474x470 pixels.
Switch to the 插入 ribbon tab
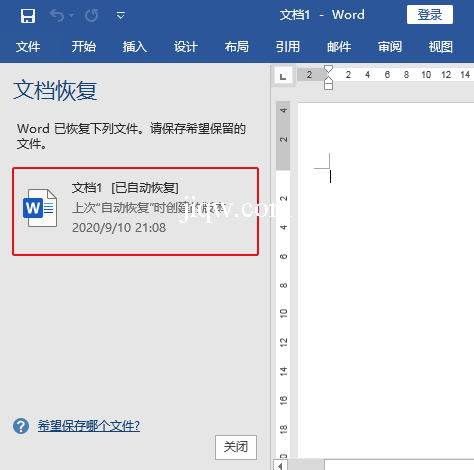pyautogui.click(x=134, y=47)
